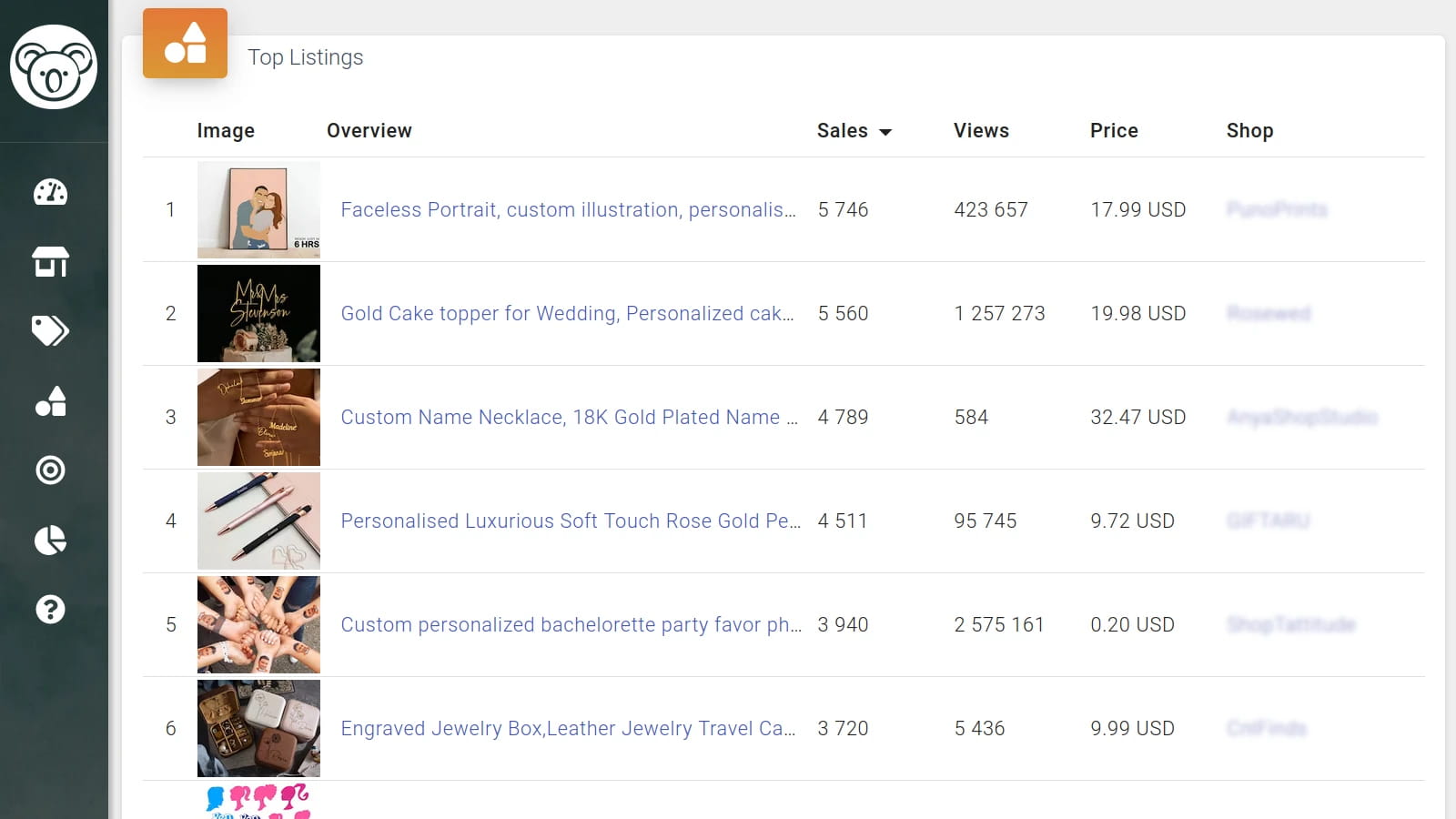Click the Shop column header
This screenshot has width=1456, height=819.
pyautogui.click(x=1249, y=131)
